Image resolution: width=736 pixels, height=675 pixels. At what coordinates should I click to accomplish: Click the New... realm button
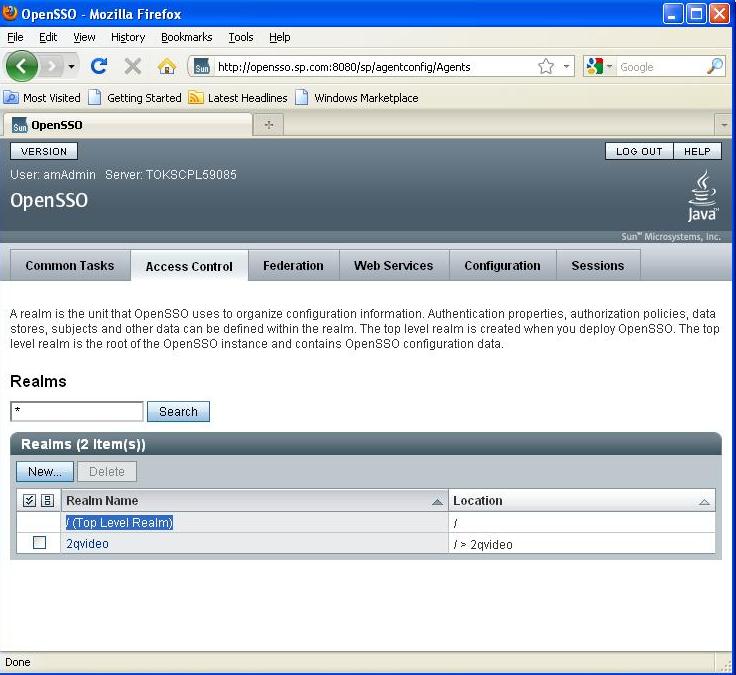pyautogui.click(x=45, y=471)
